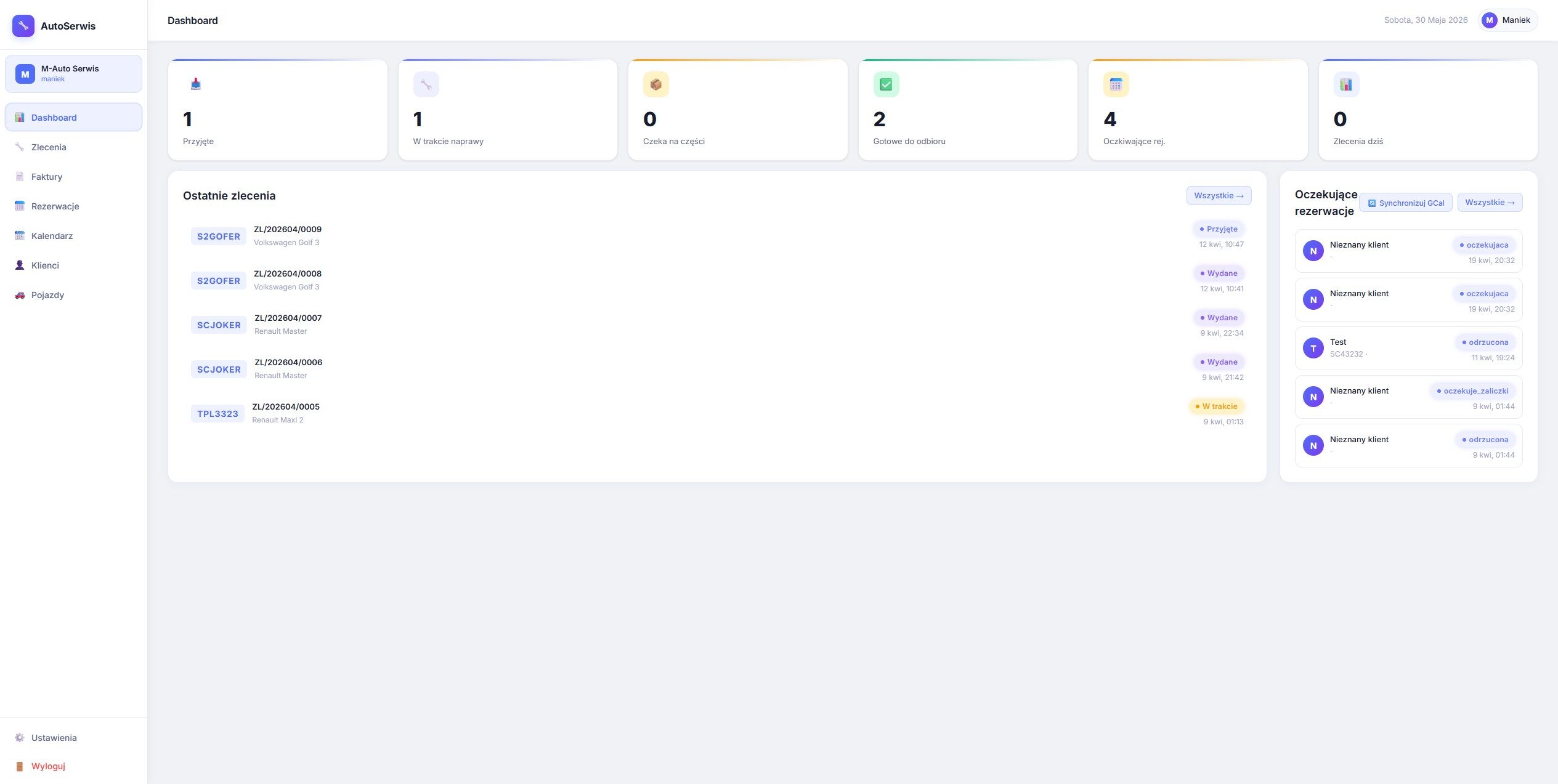
Task: Open the Maniek user profile chip
Action: [x=1507, y=20]
